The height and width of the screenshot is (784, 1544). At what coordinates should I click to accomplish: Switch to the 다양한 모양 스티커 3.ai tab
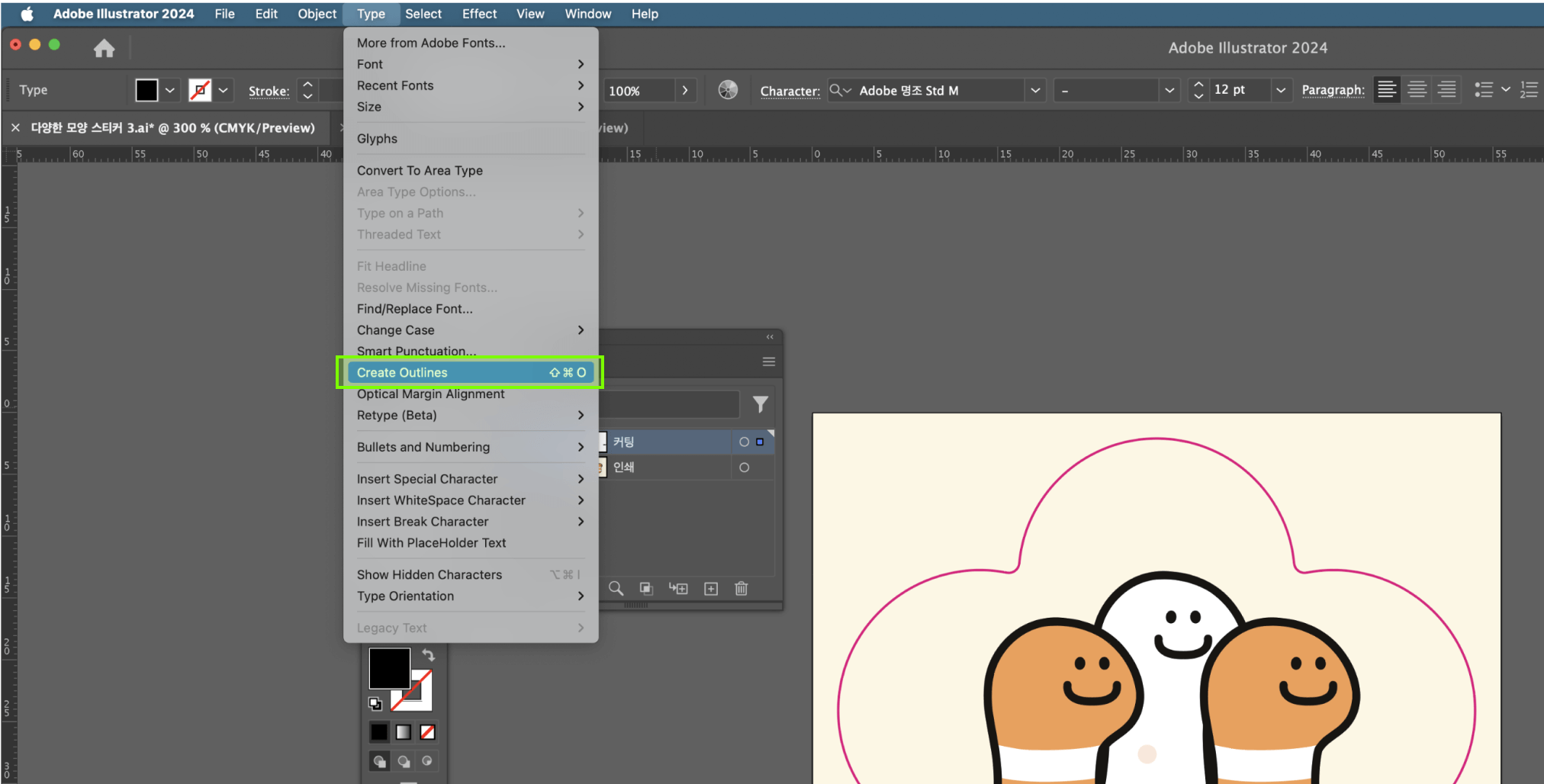pos(172,128)
